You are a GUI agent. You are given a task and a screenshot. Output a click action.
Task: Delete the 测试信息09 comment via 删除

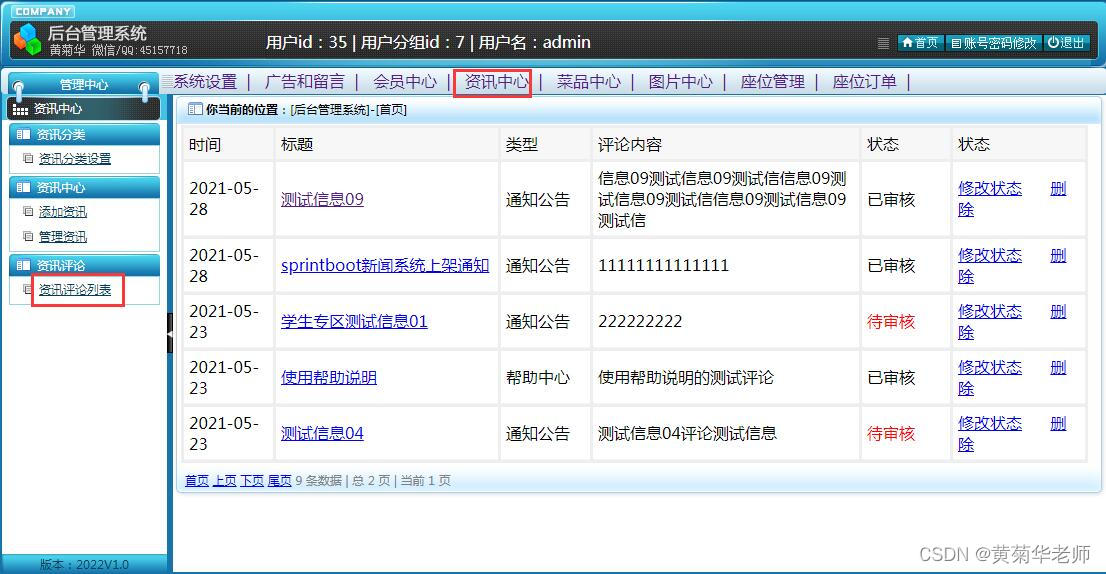[x=1058, y=188]
